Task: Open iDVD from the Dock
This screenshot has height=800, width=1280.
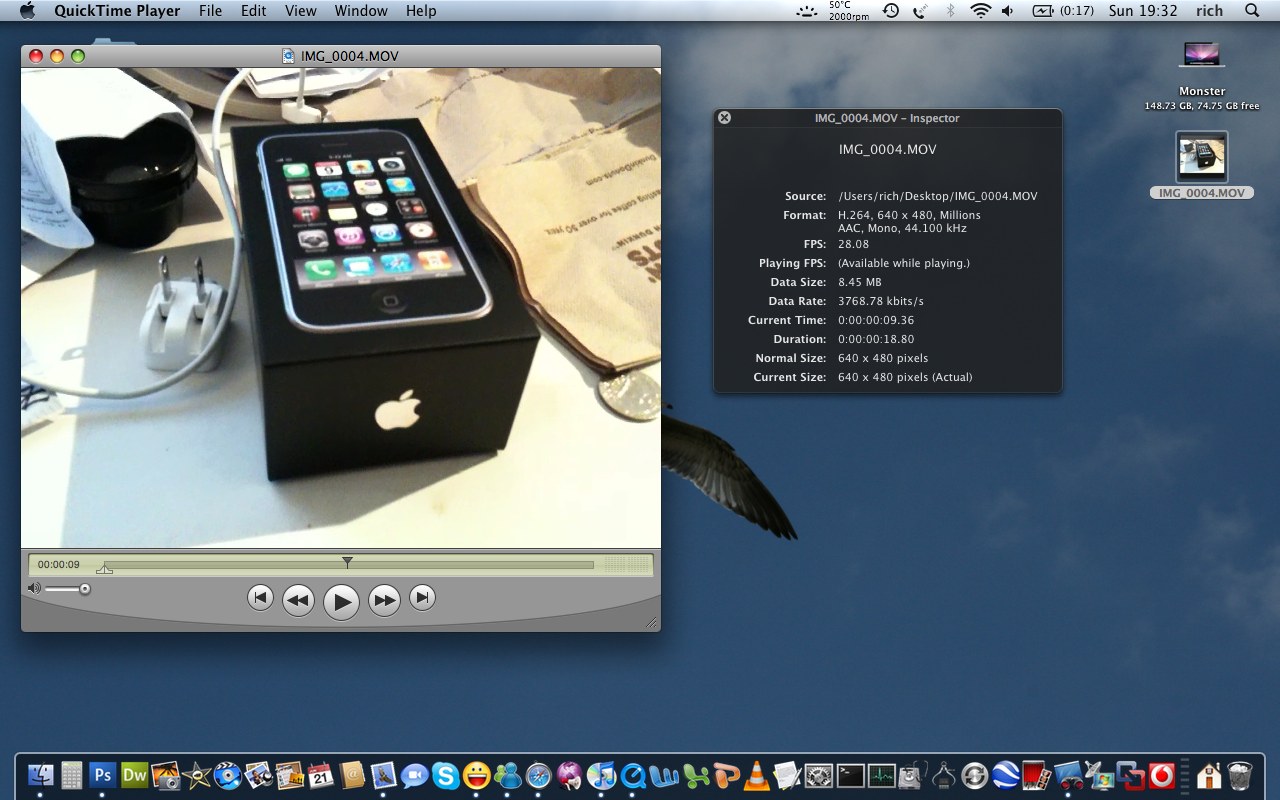Action: pyautogui.click(x=228, y=775)
